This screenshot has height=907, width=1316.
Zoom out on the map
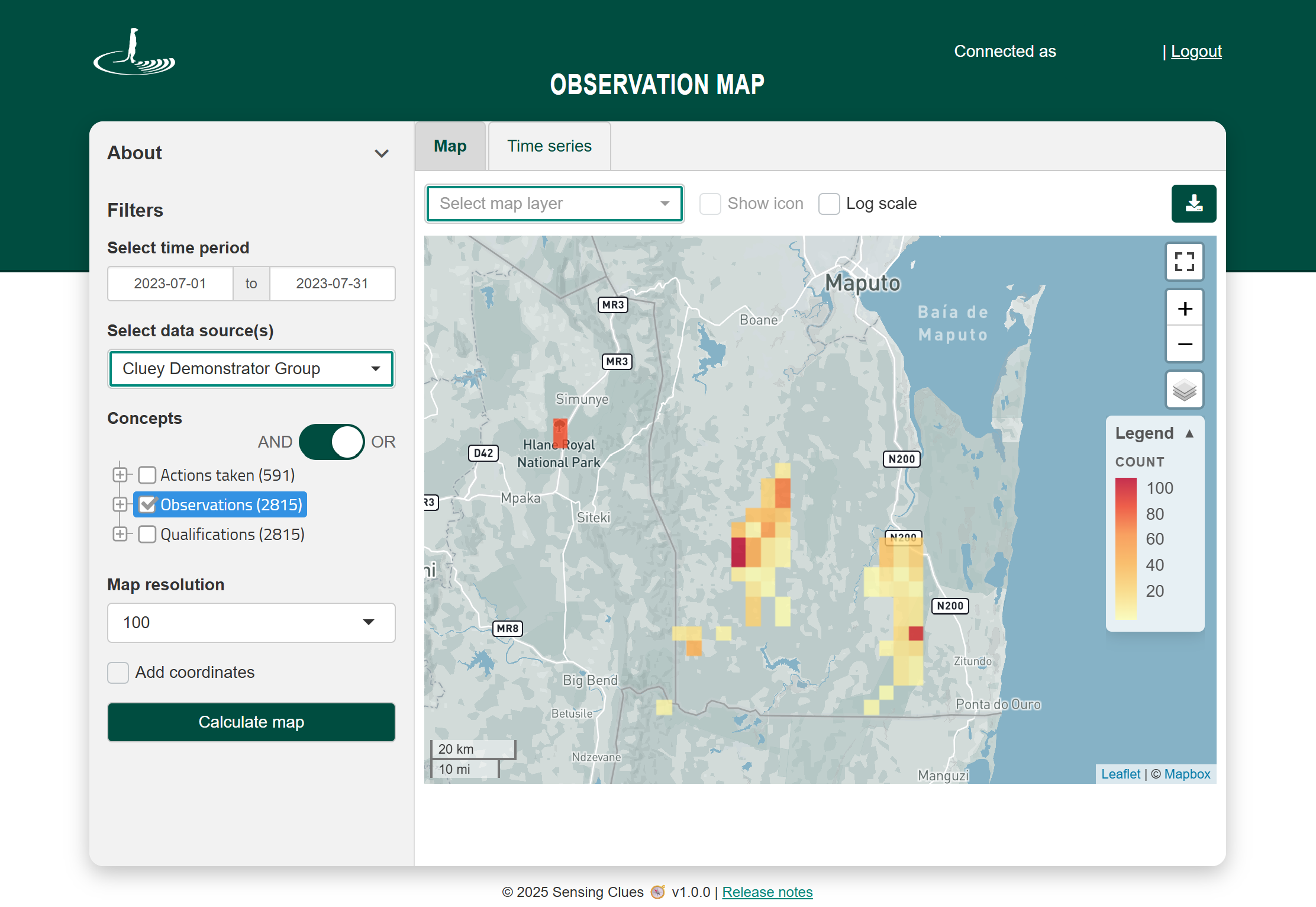click(1184, 344)
